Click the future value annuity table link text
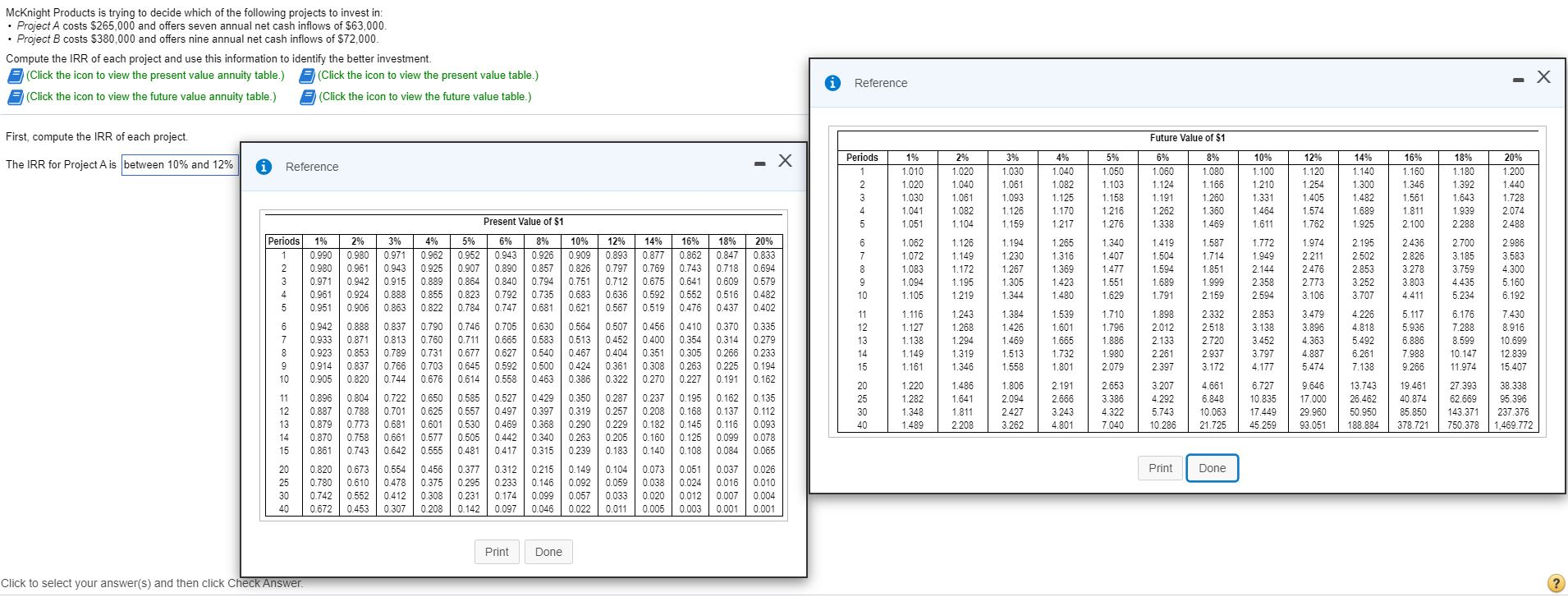 pos(151,97)
